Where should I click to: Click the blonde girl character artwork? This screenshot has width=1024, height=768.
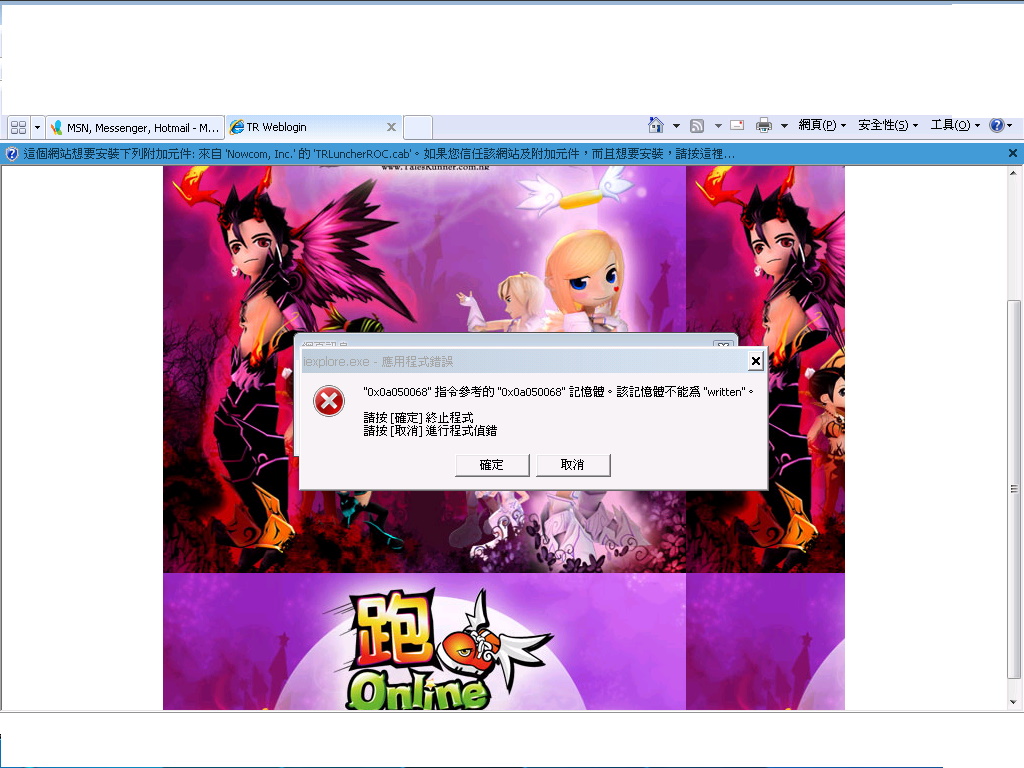(586, 281)
